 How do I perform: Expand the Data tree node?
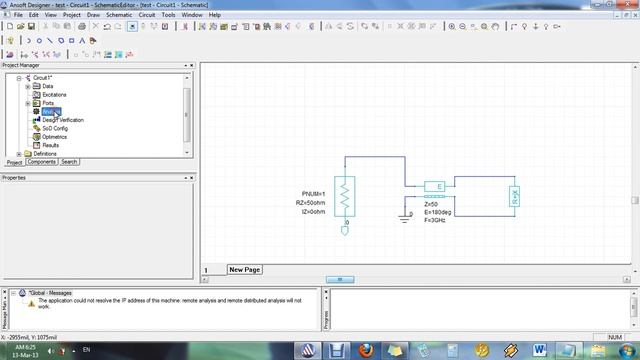28,87
